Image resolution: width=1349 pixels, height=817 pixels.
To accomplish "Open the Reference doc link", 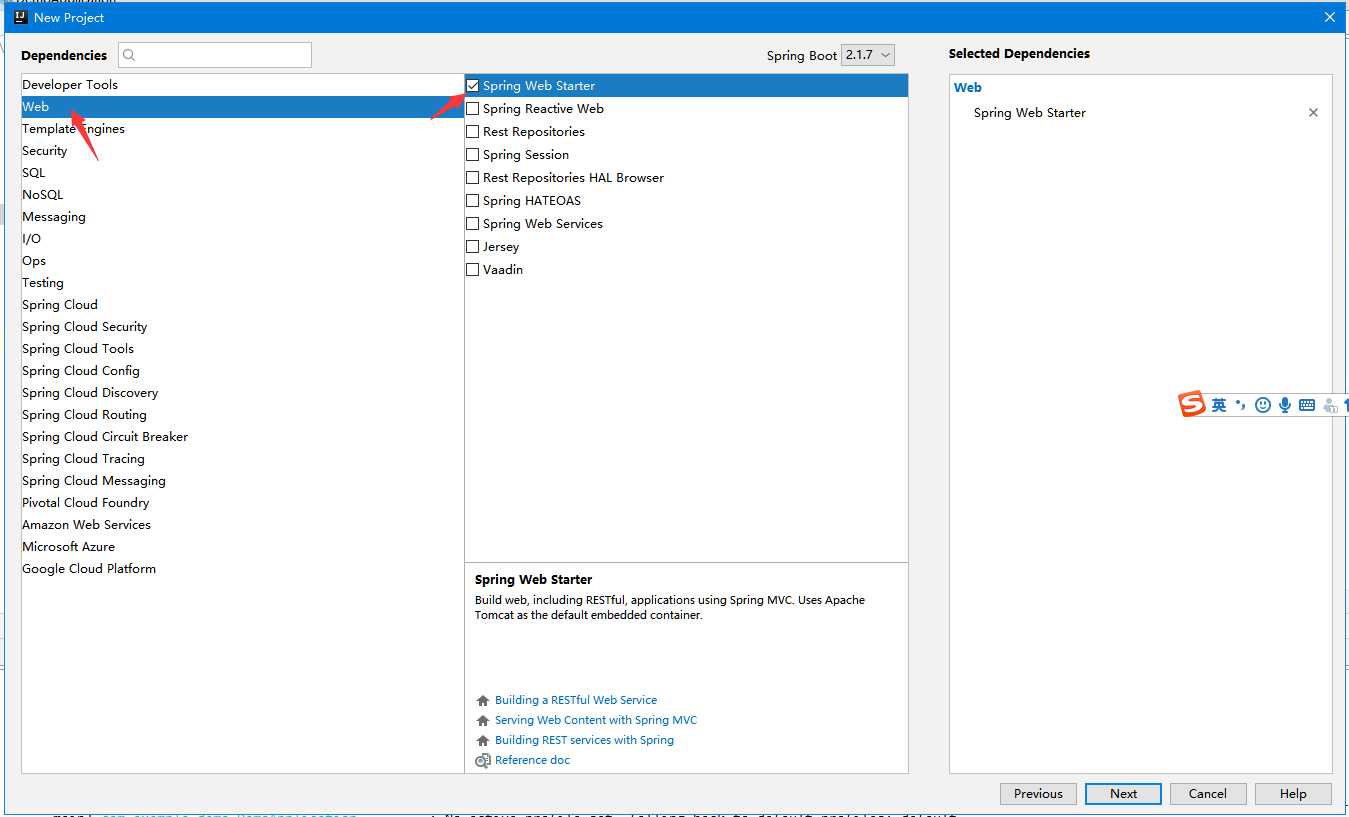I will tap(532, 761).
